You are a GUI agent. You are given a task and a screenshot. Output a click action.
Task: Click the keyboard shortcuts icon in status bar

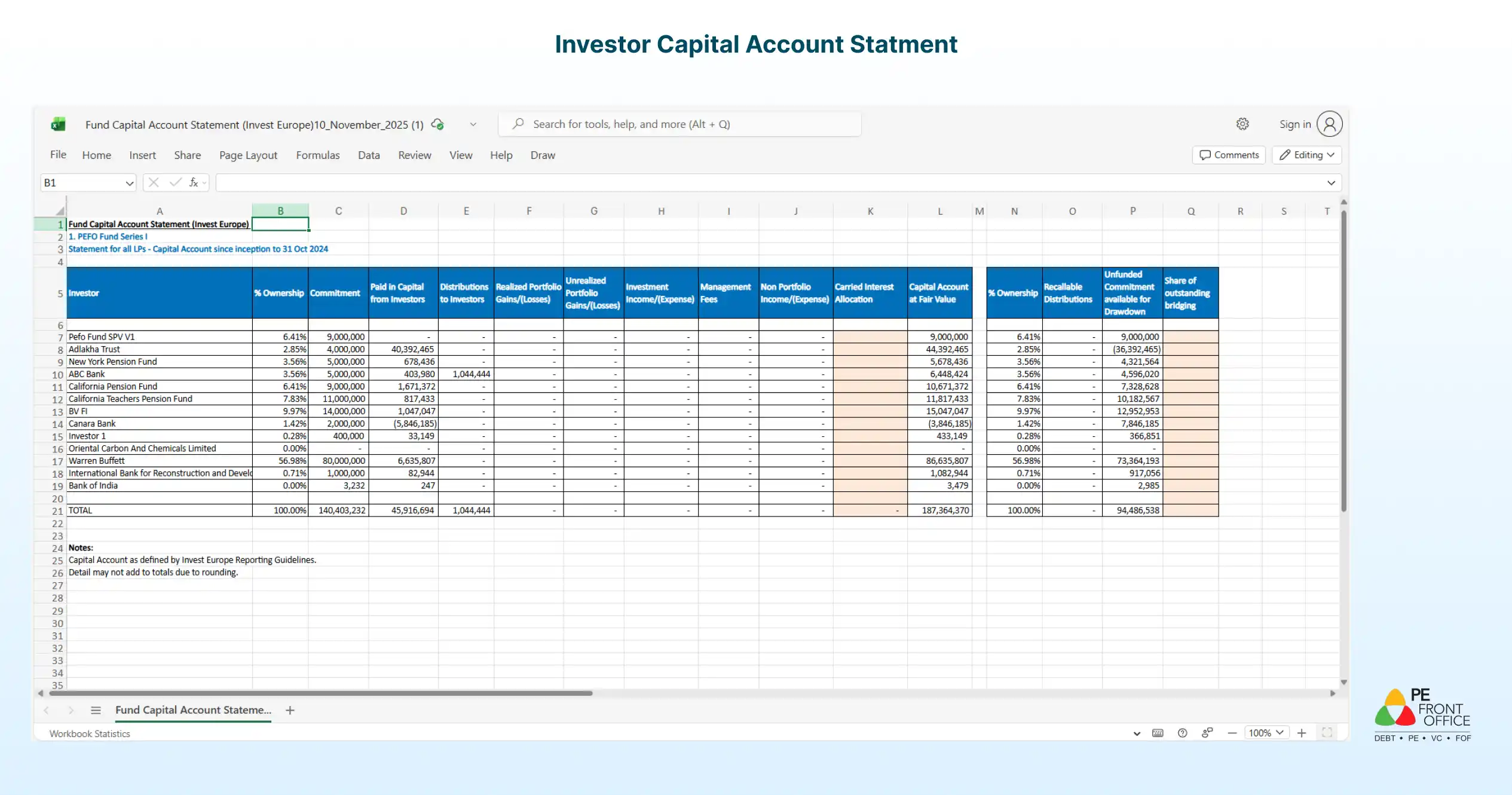1158,733
